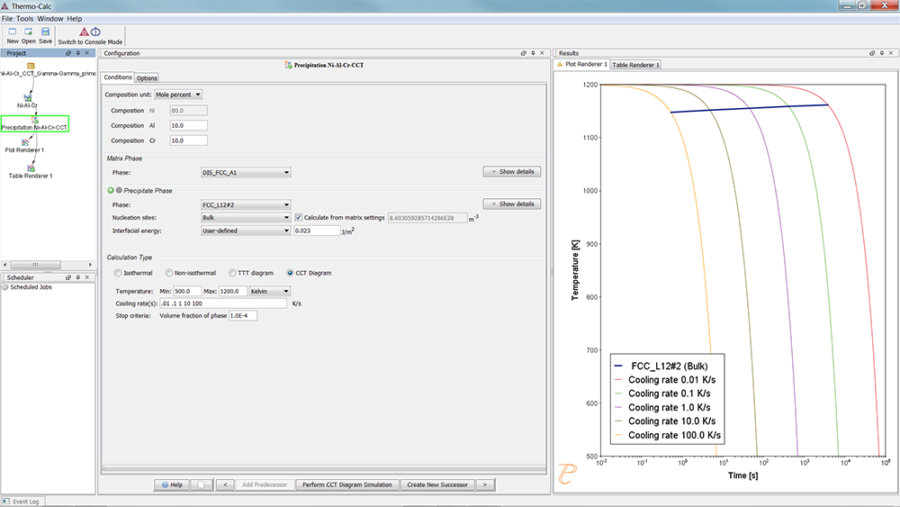Click the Save toolbar icon

coord(46,34)
